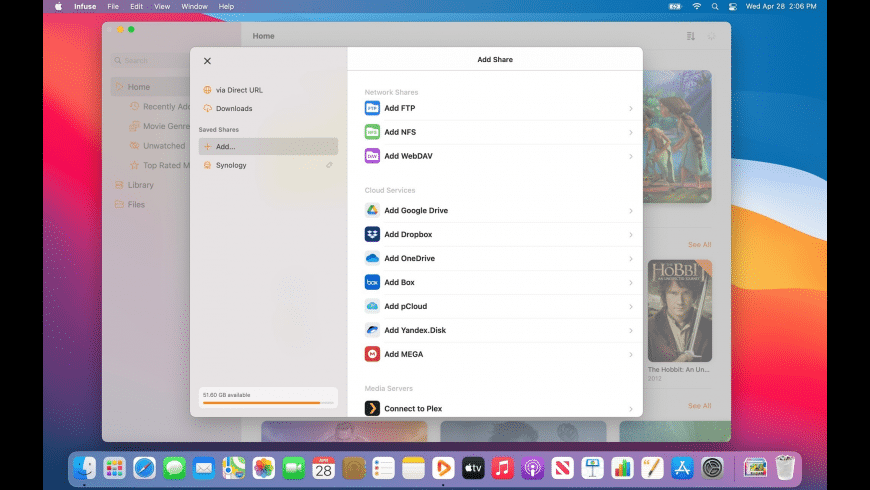Screen dimensions: 870x490
Task: Launch Safari from the Dock
Action: pos(144,468)
